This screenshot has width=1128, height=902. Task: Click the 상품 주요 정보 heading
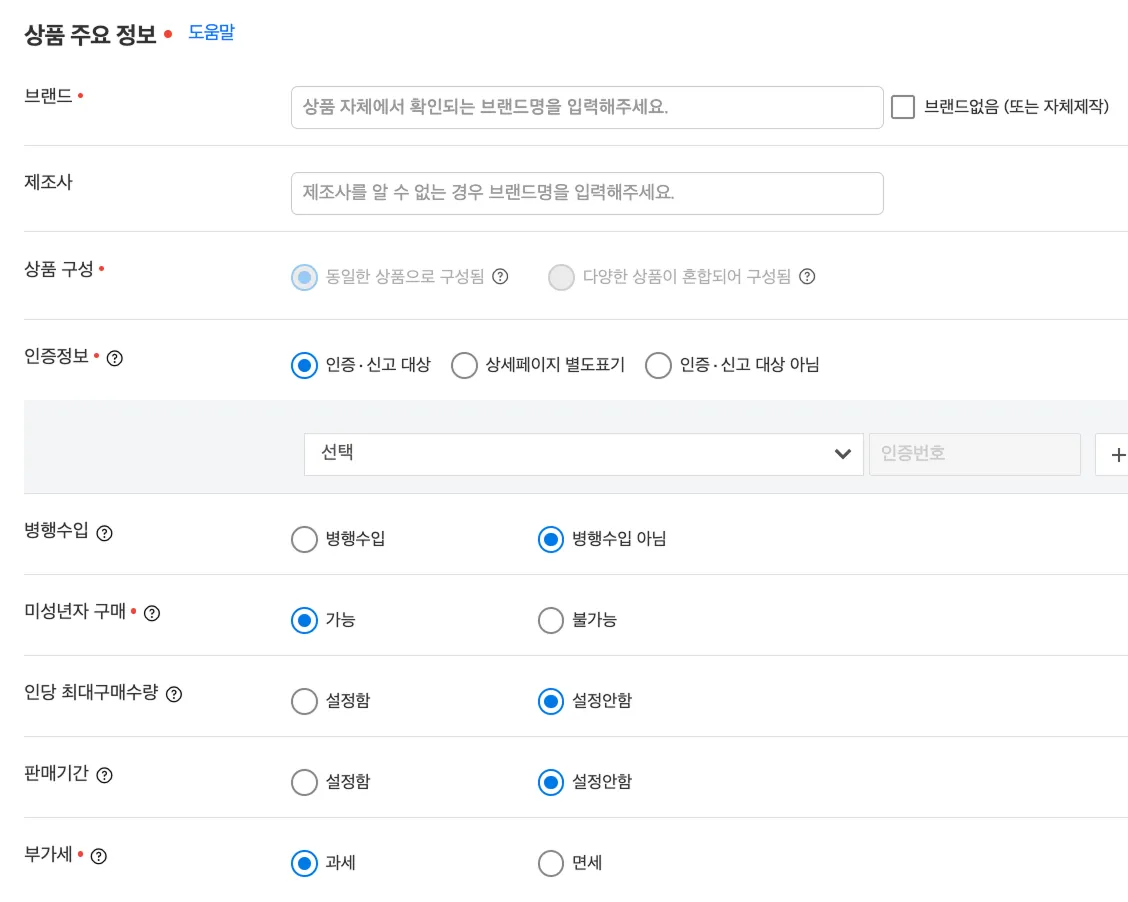(x=90, y=35)
